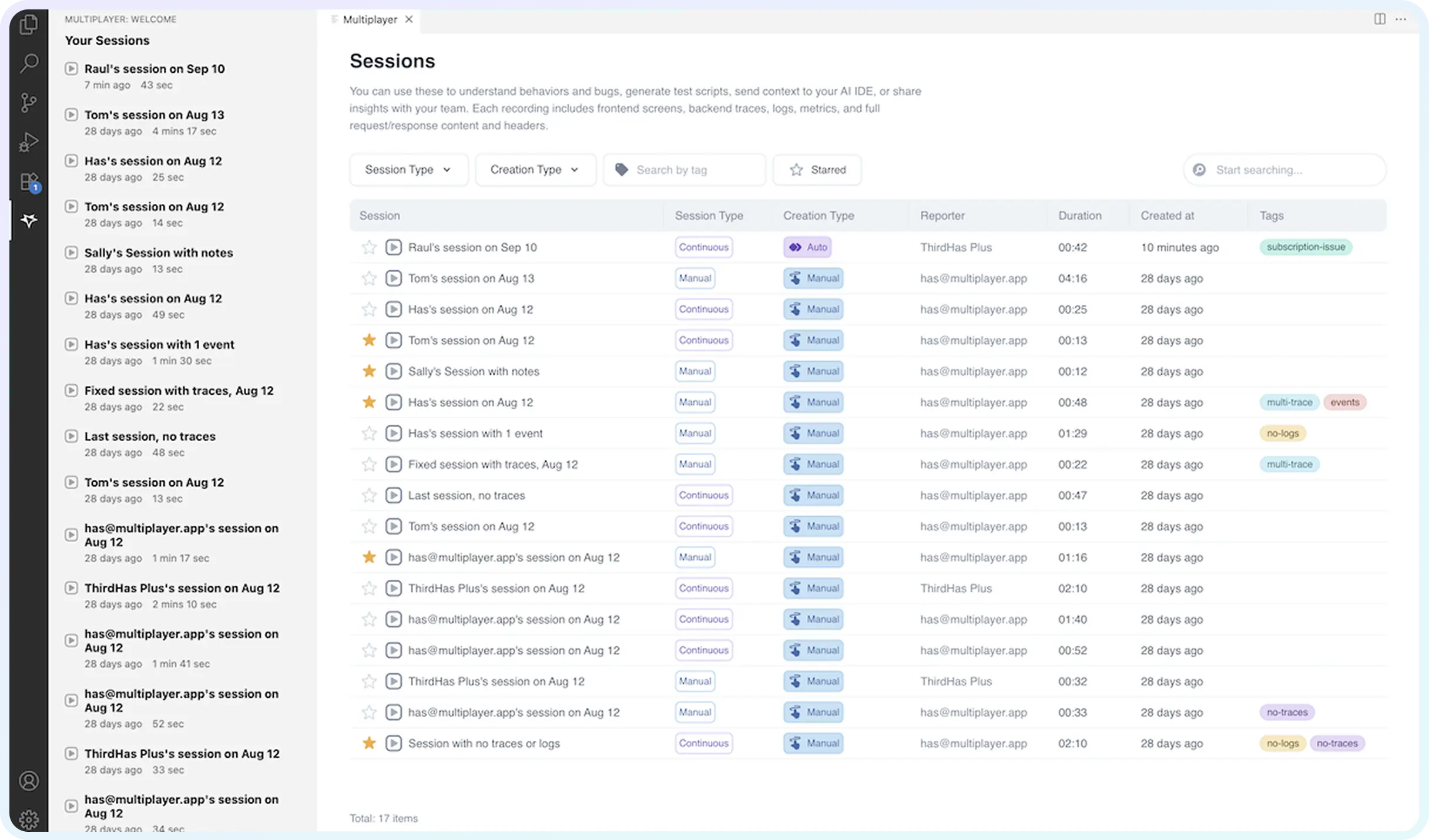The image size is (1429, 840).
Task: Open Extensions icon with badge
Action: click(28, 182)
